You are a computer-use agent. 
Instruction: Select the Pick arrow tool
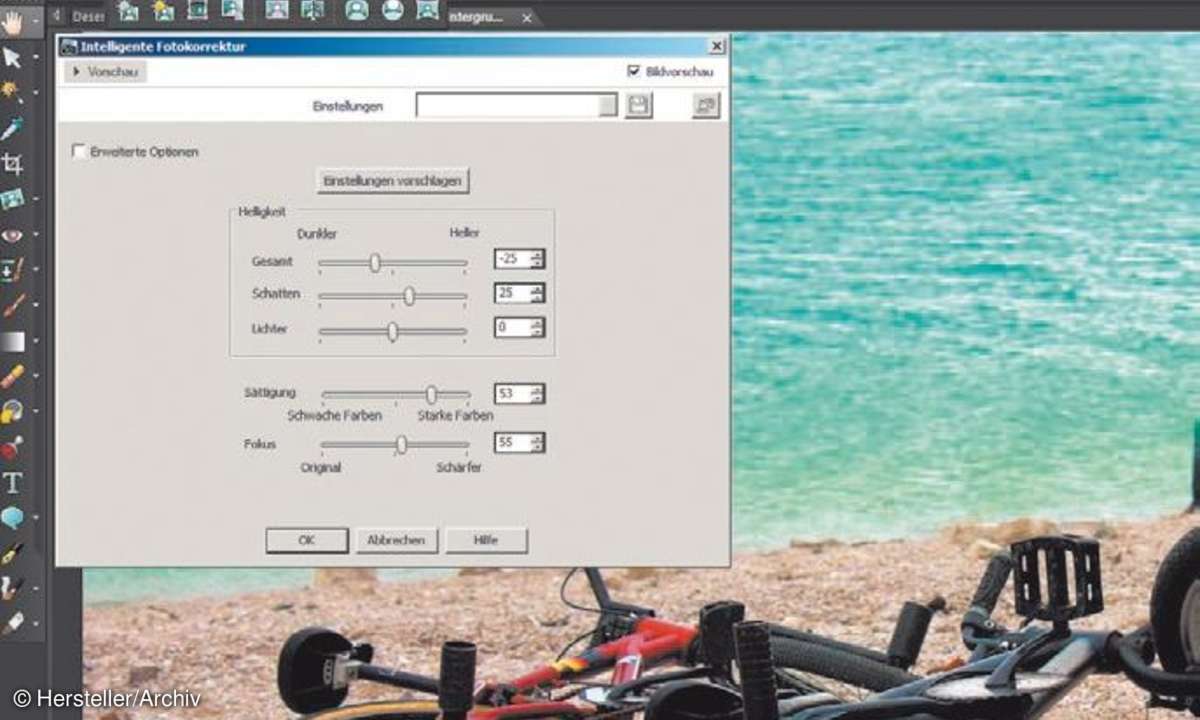pyautogui.click(x=12, y=58)
